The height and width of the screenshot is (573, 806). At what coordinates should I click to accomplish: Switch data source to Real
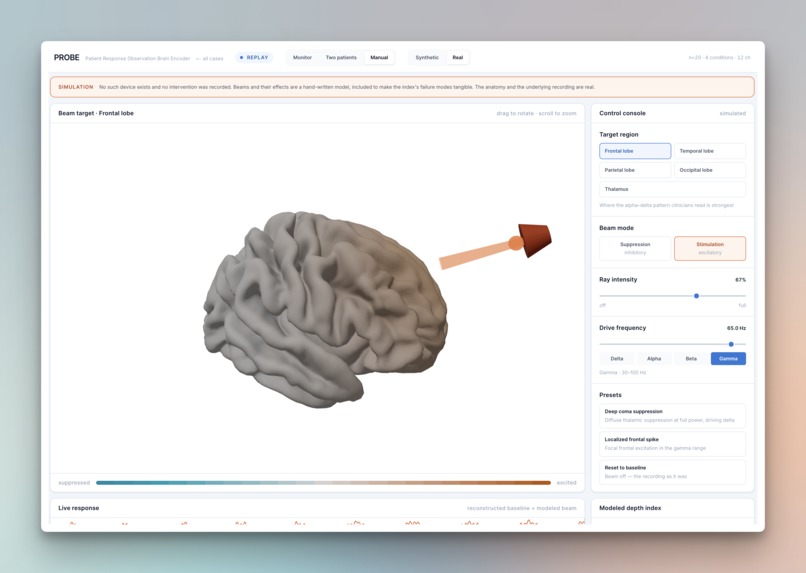(x=457, y=58)
